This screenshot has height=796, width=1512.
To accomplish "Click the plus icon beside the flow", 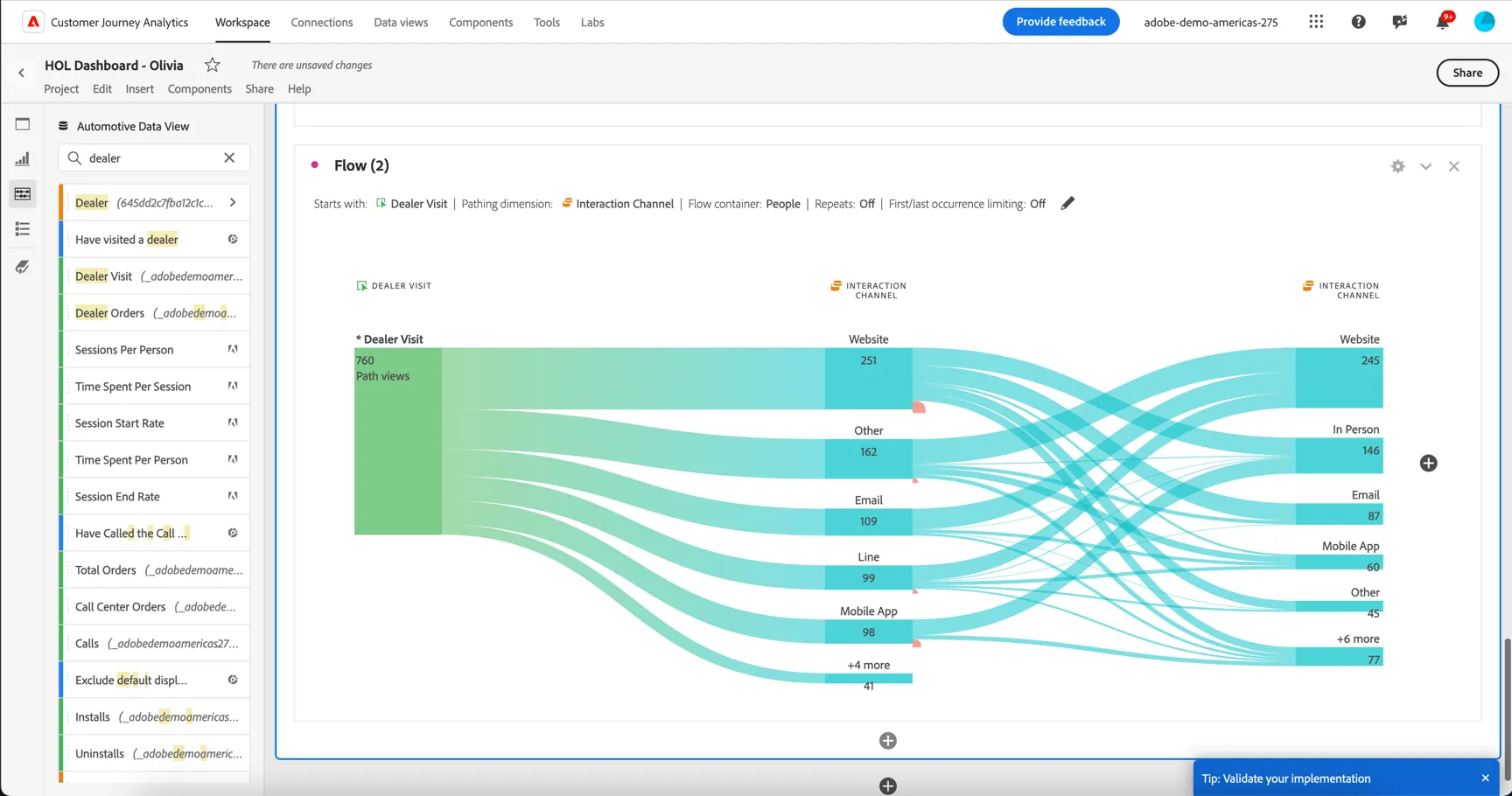I will point(1428,463).
